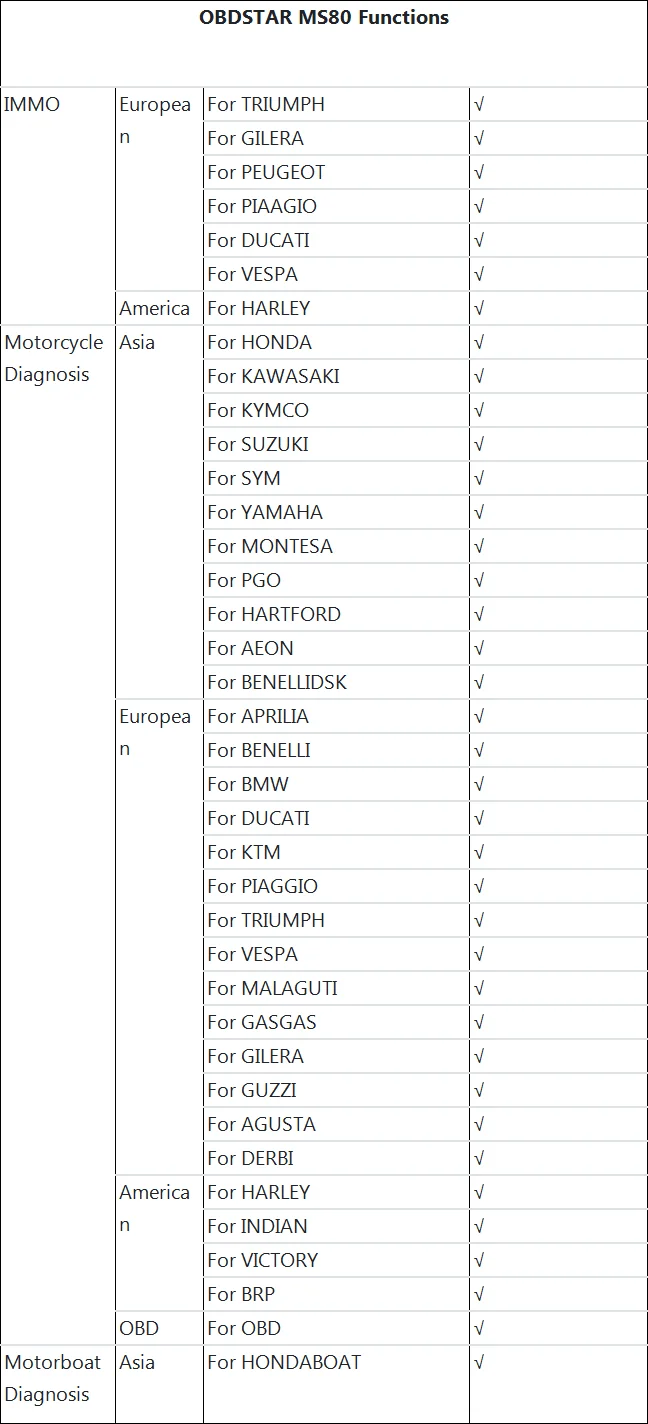This screenshot has height=1424, width=648.
Task: Select the For KAWASAKI entry
Action: tap(336, 376)
